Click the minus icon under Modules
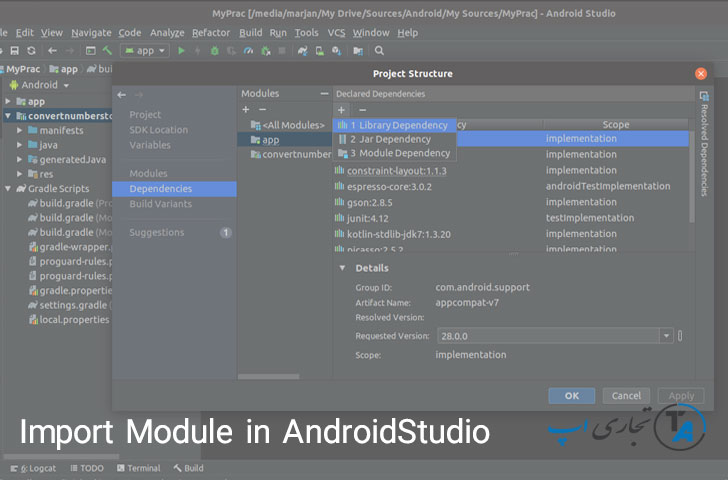Viewport: 728px width, 480px height. pos(262,110)
